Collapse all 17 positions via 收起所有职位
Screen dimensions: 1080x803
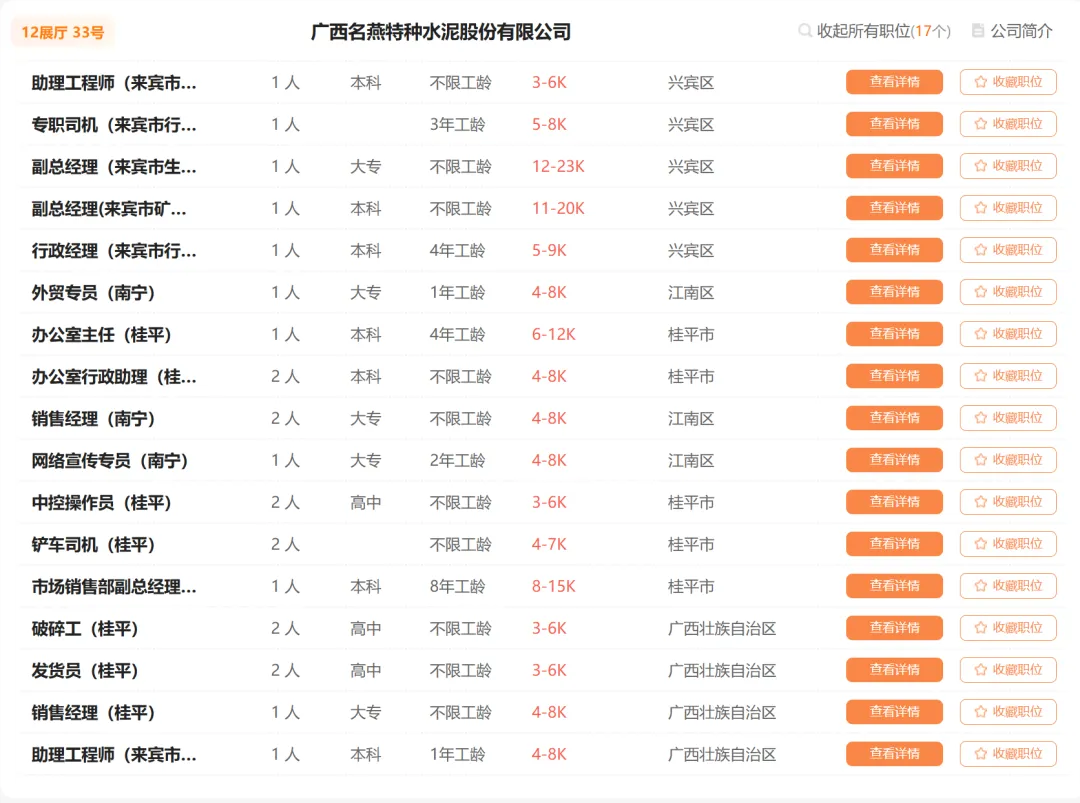874,31
